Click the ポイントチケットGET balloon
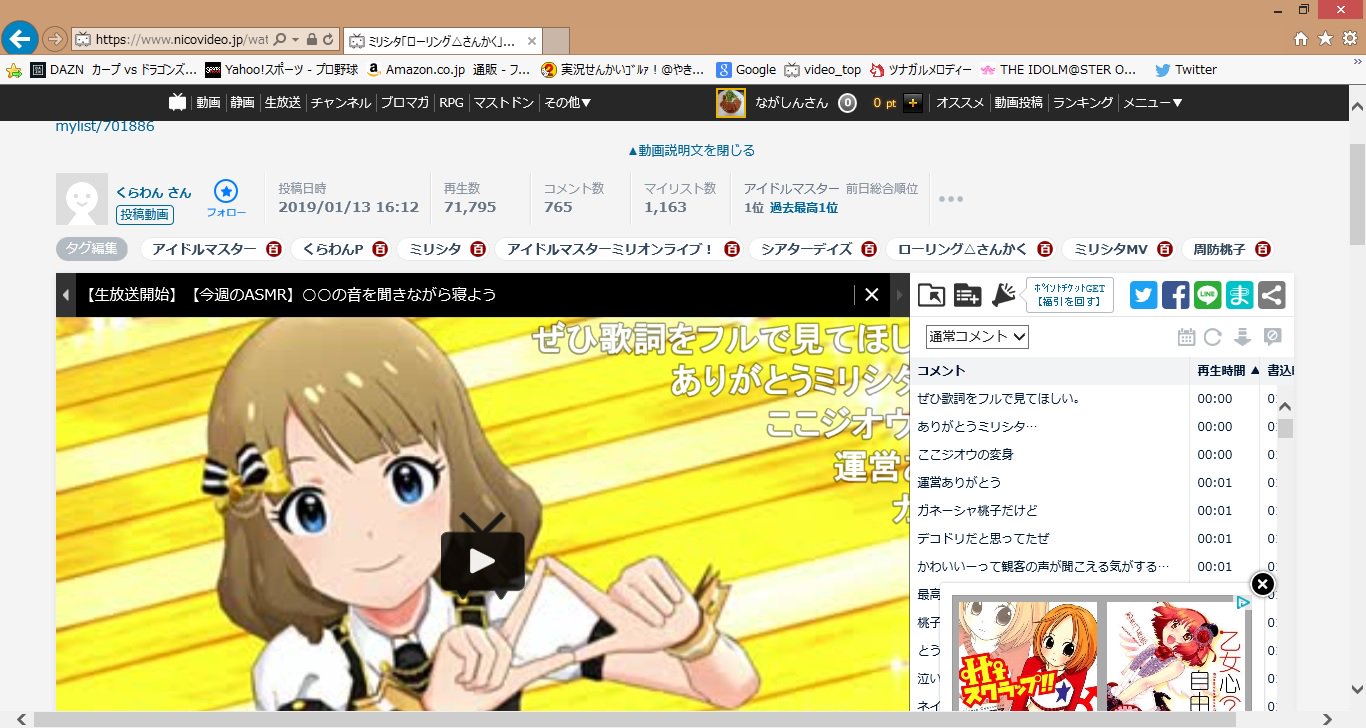Screen dimensions: 1366x728 coord(1070,294)
